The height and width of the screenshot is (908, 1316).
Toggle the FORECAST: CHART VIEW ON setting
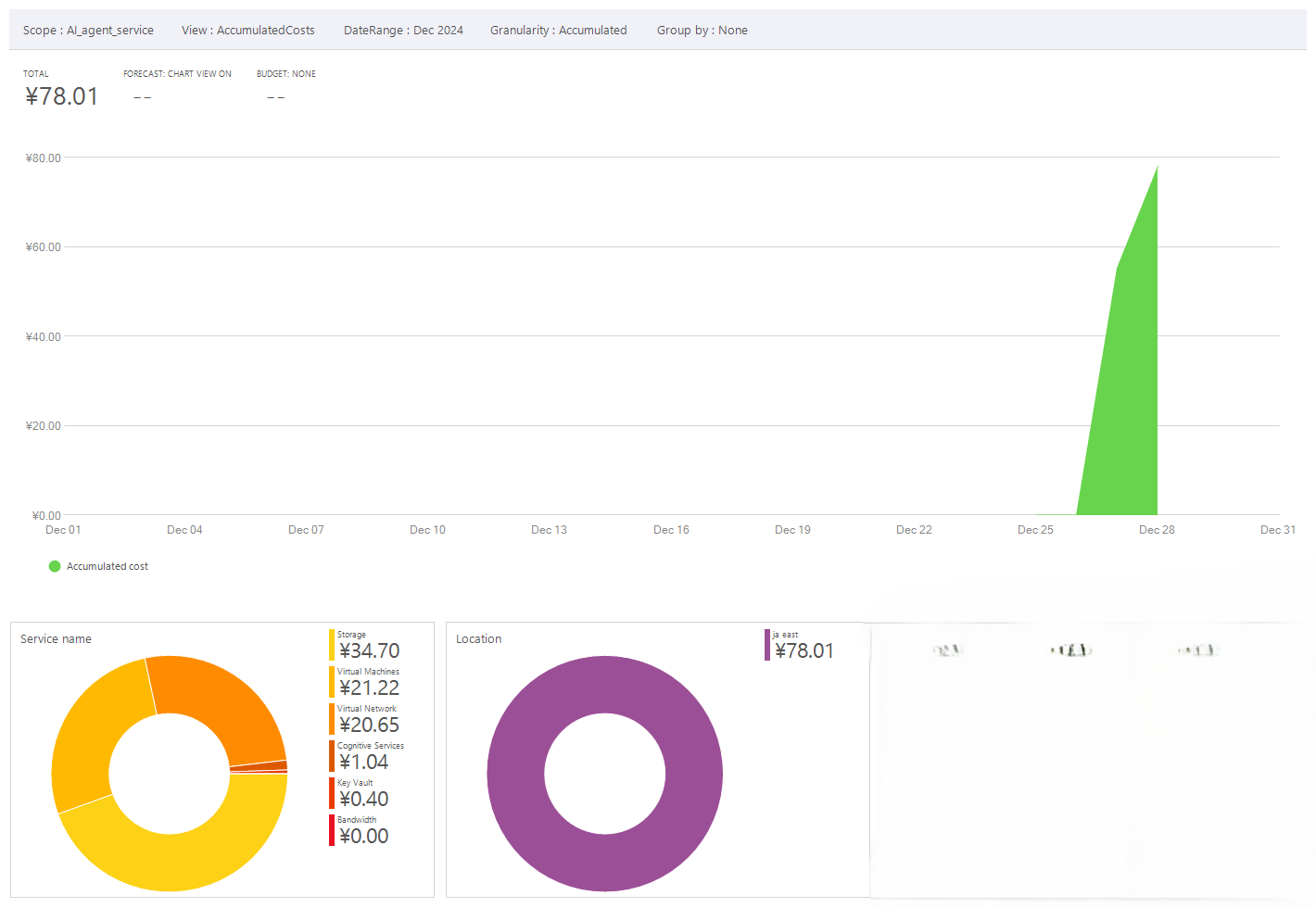point(178,73)
